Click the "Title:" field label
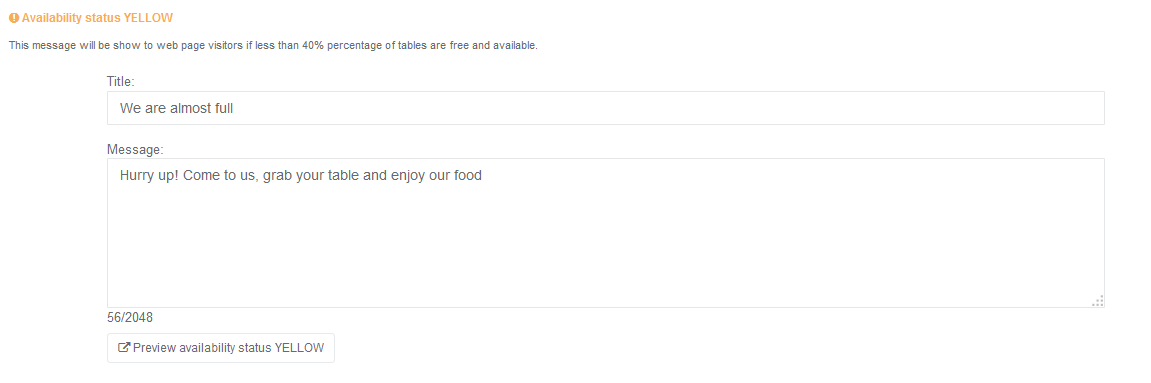Viewport: 1151px width, 383px height. pos(121,81)
